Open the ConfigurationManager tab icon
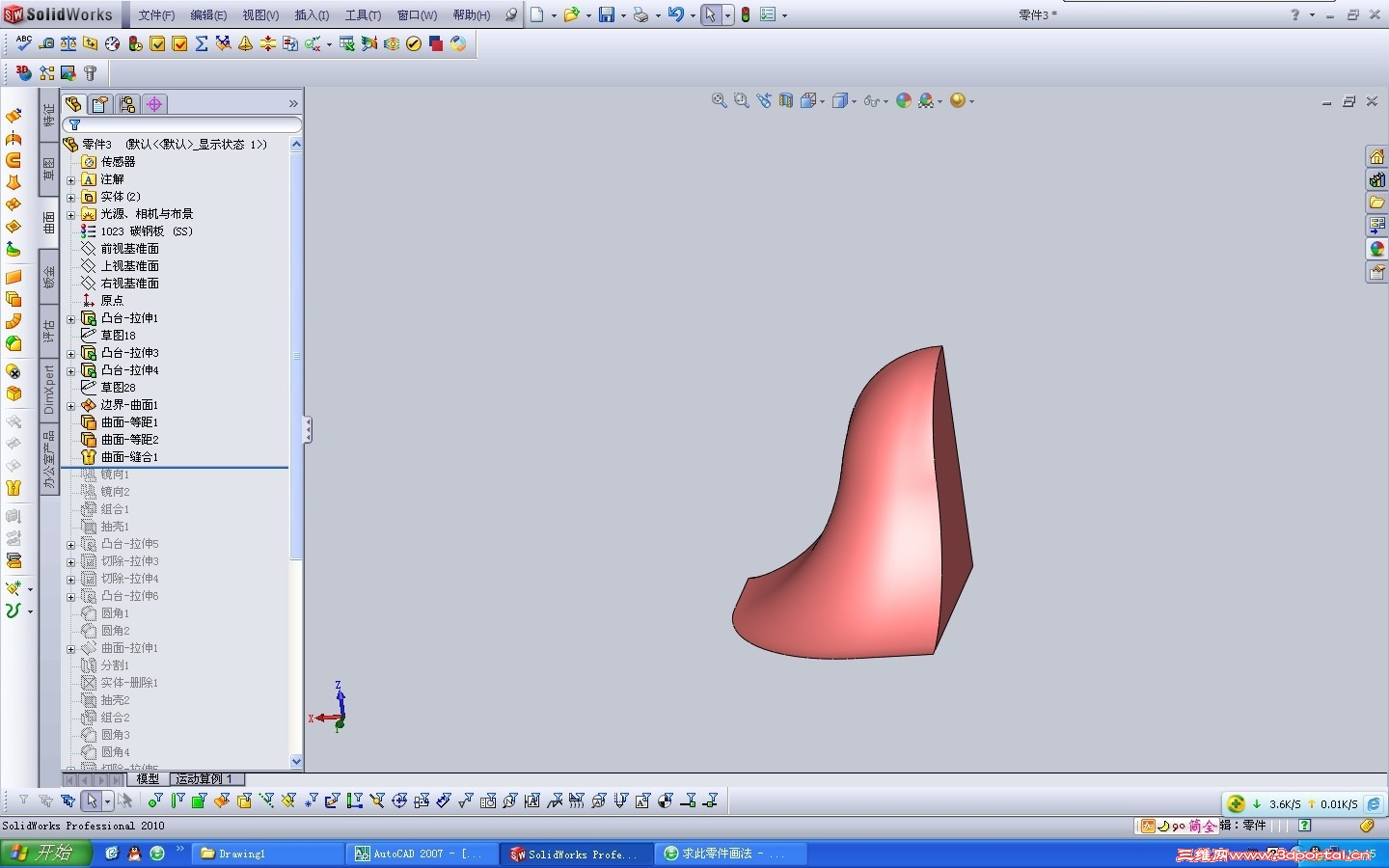 click(x=127, y=103)
